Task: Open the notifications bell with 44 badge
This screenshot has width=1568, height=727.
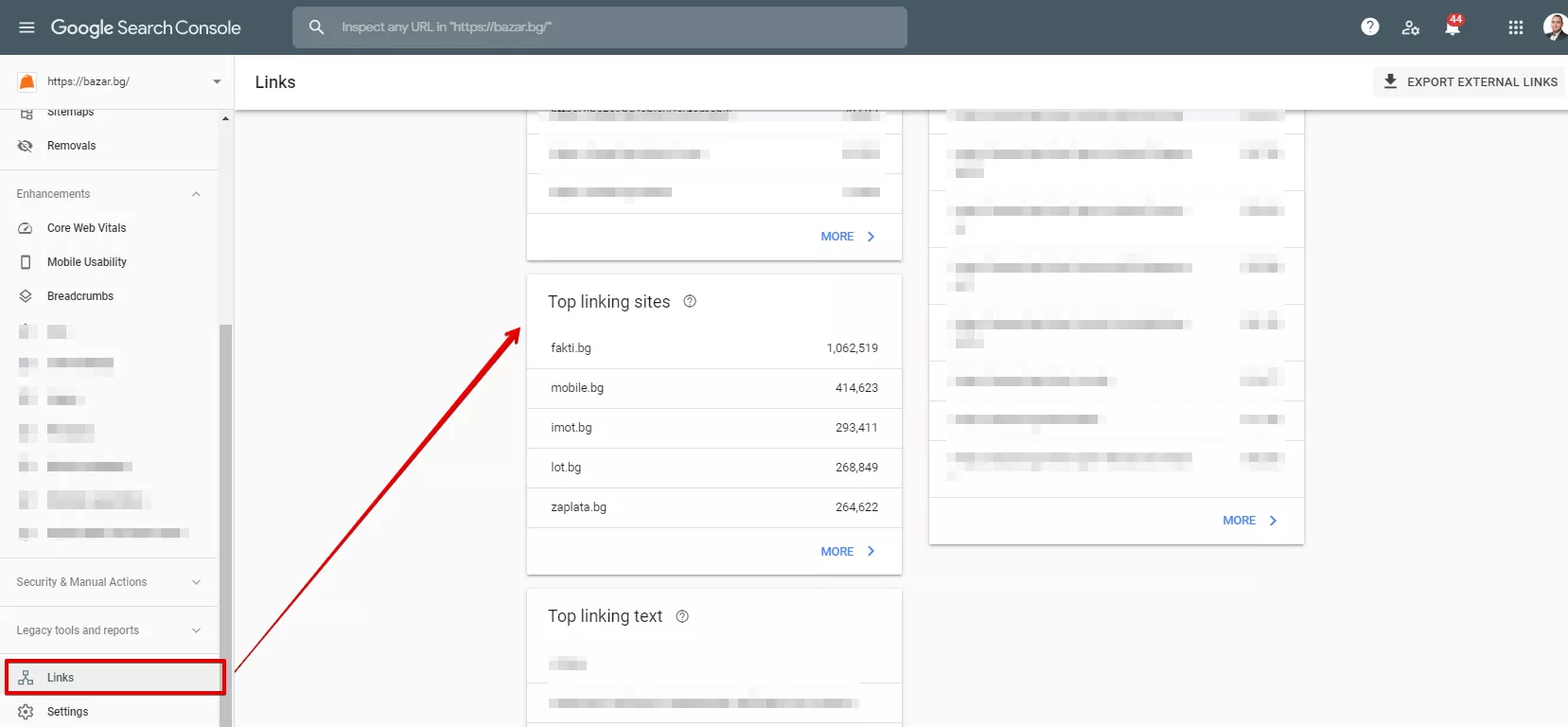Action: tap(1453, 26)
